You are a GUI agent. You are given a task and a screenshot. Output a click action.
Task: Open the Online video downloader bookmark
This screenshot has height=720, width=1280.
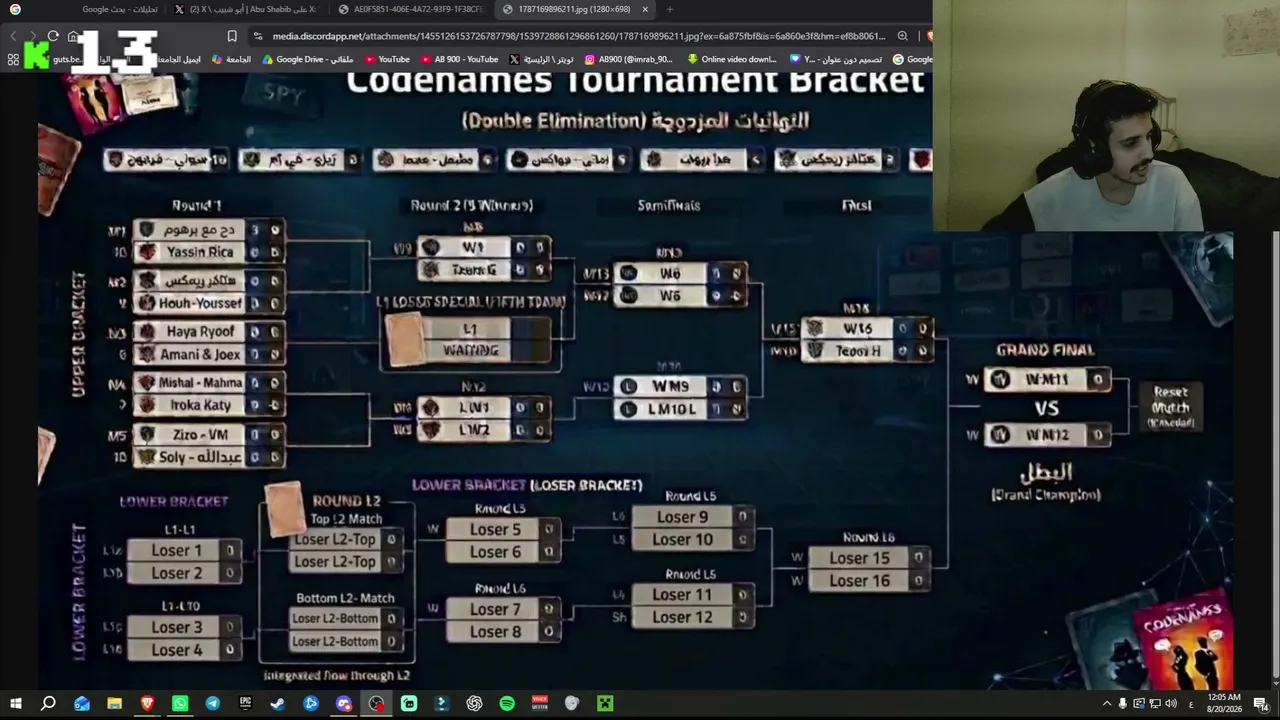732,59
